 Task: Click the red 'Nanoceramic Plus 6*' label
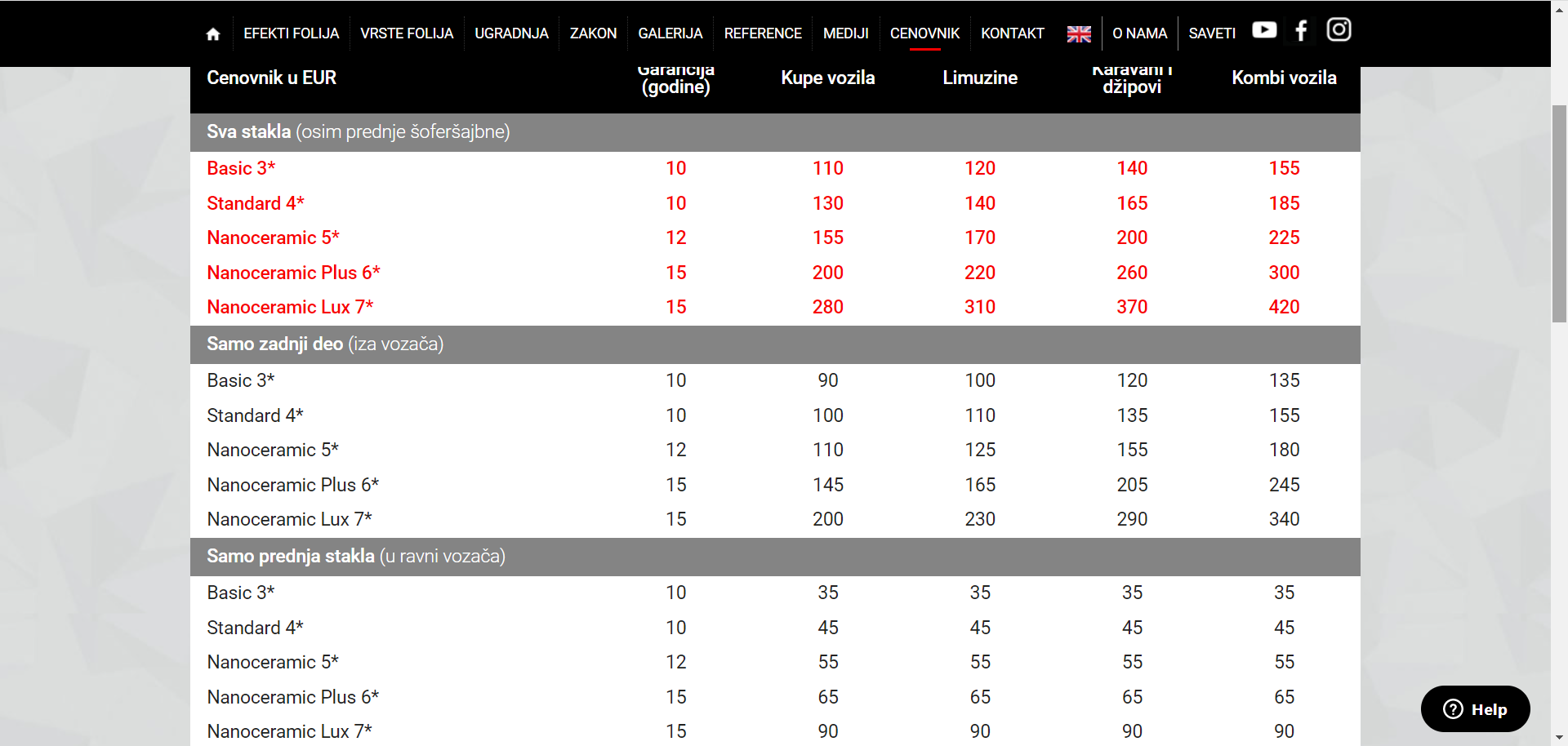(293, 273)
